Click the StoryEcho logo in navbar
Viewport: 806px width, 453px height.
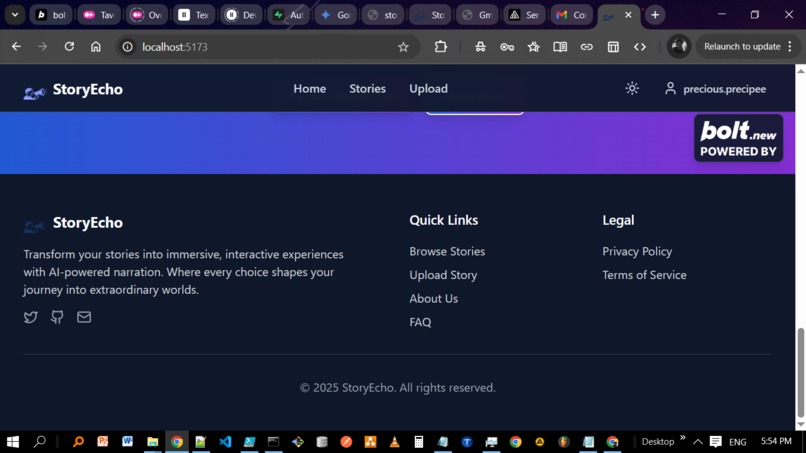coord(73,89)
